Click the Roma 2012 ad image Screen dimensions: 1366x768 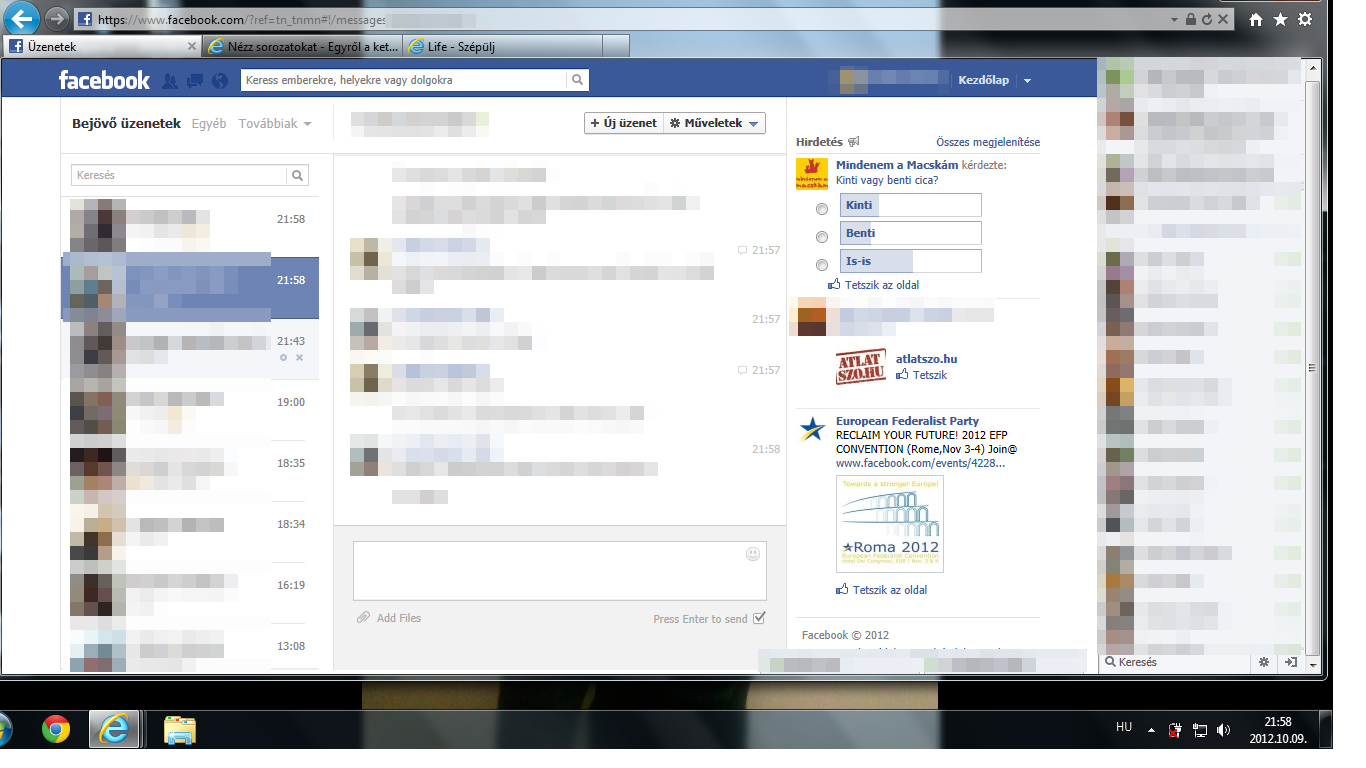pyautogui.click(x=890, y=524)
